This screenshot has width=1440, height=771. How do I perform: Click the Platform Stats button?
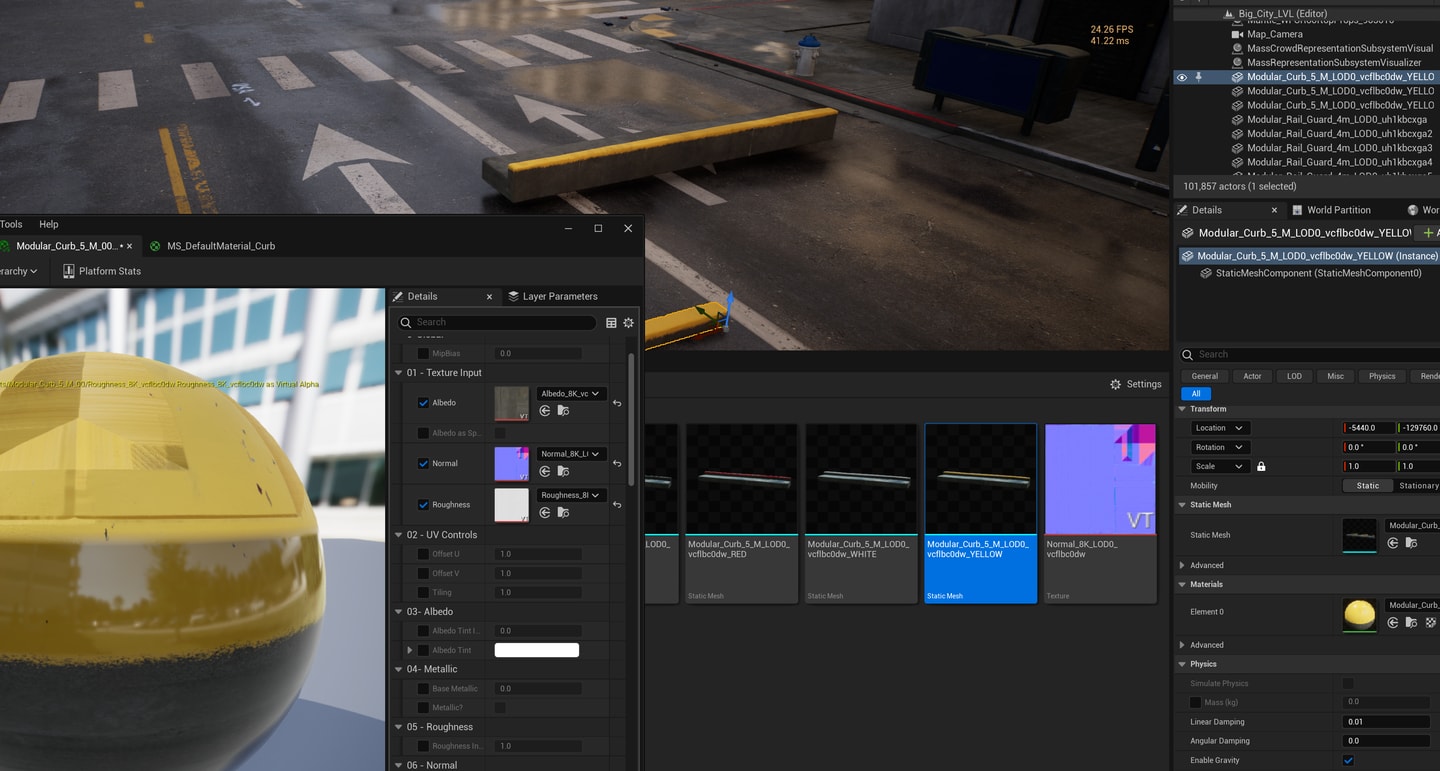(x=102, y=271)
